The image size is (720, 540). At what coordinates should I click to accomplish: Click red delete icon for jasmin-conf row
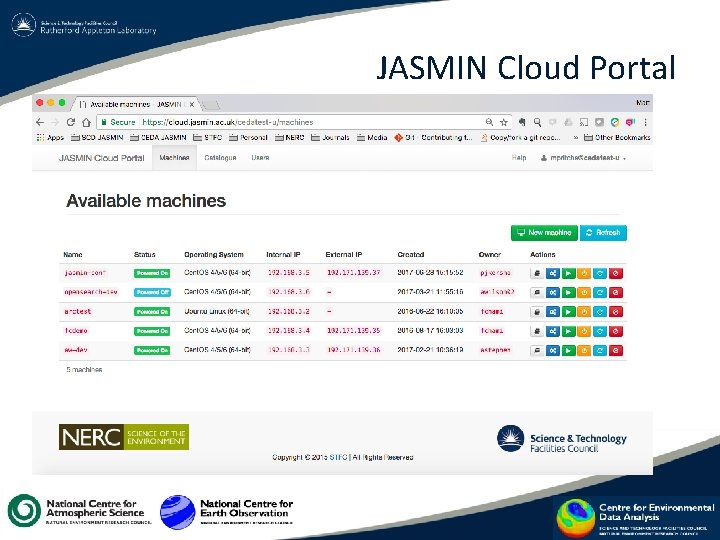click(x=616, y=273)
